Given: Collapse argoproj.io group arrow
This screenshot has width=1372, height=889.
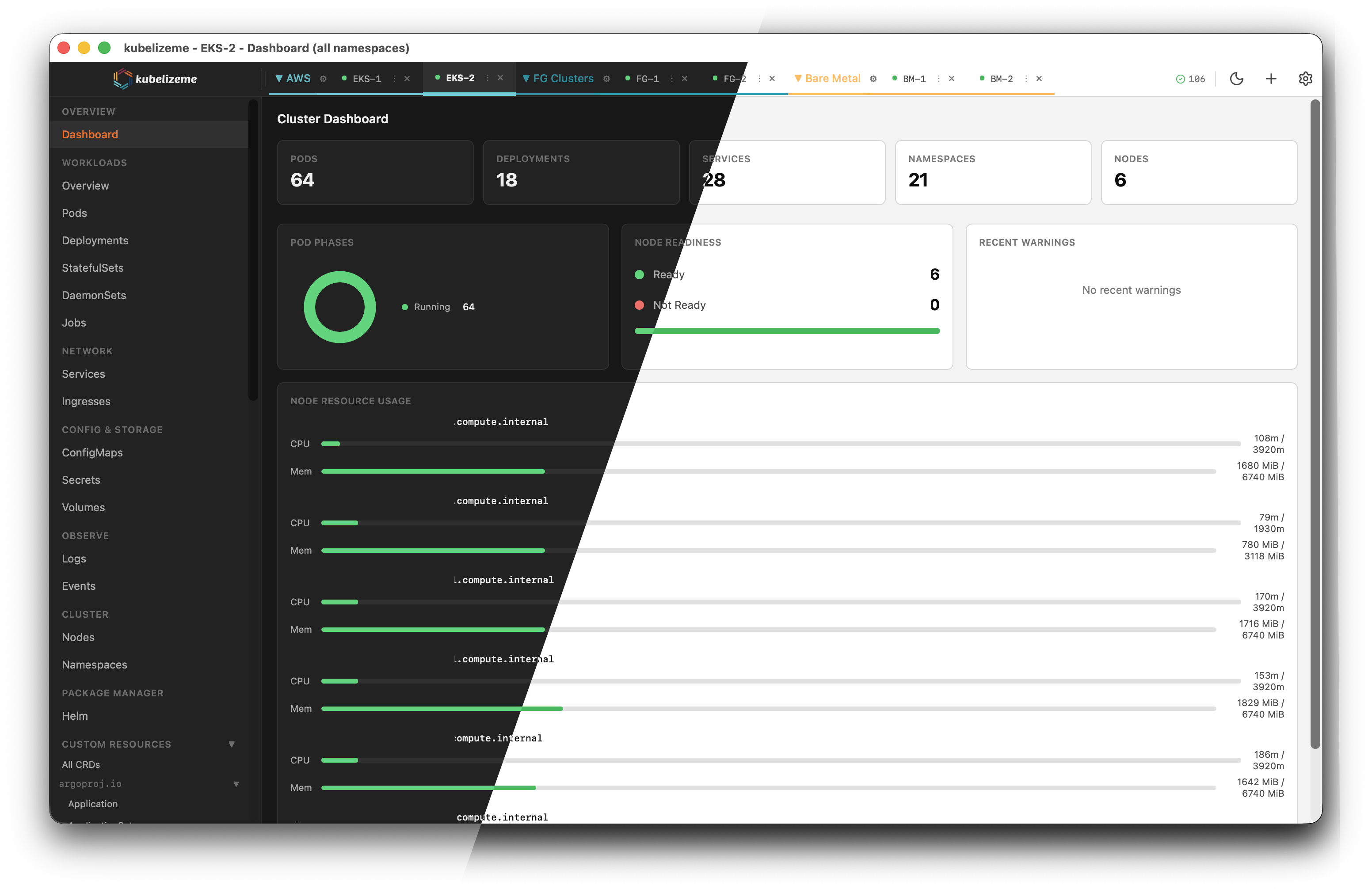Looking at the screenshot, I should click(236, 783).
